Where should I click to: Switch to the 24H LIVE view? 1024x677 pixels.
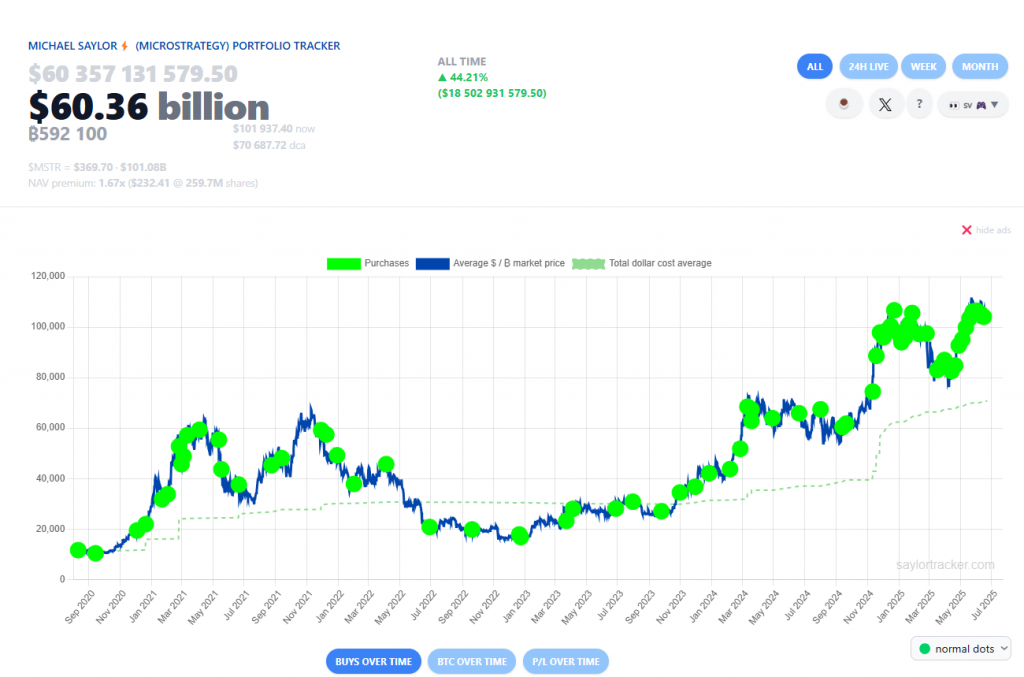click(868, 66)
